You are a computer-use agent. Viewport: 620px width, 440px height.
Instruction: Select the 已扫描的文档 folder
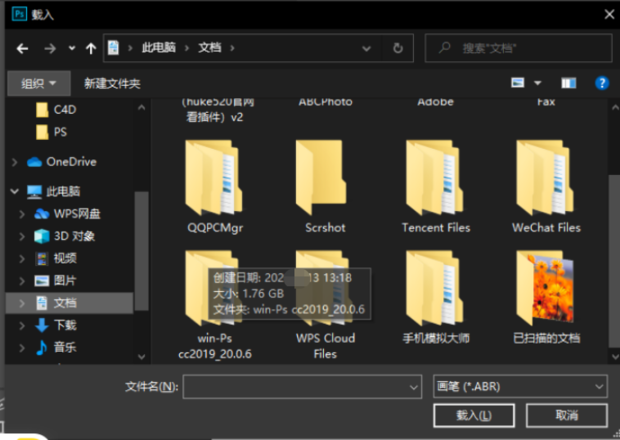point(546,297)
